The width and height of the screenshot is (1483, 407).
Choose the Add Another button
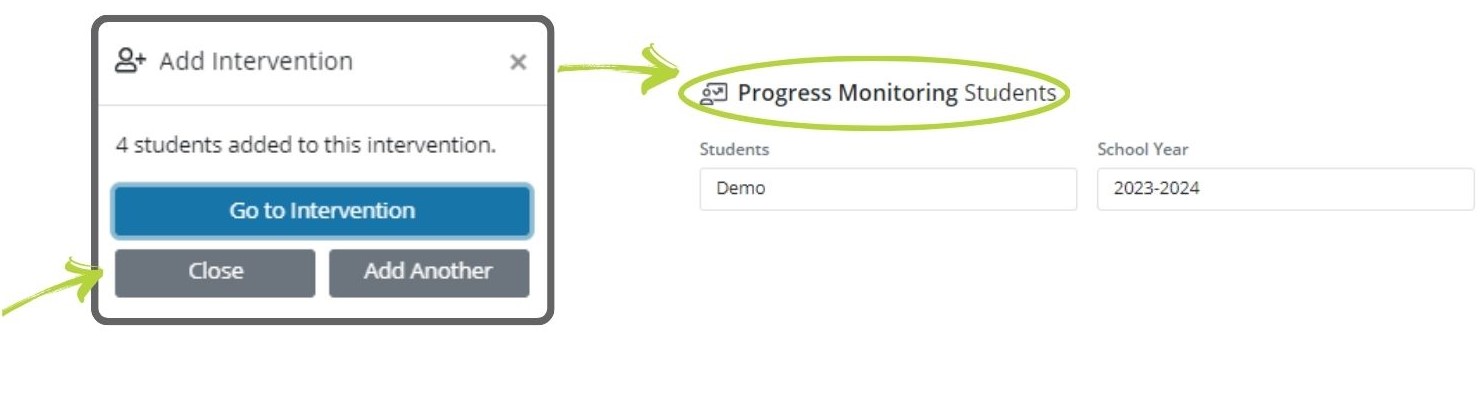coord(428,272)
